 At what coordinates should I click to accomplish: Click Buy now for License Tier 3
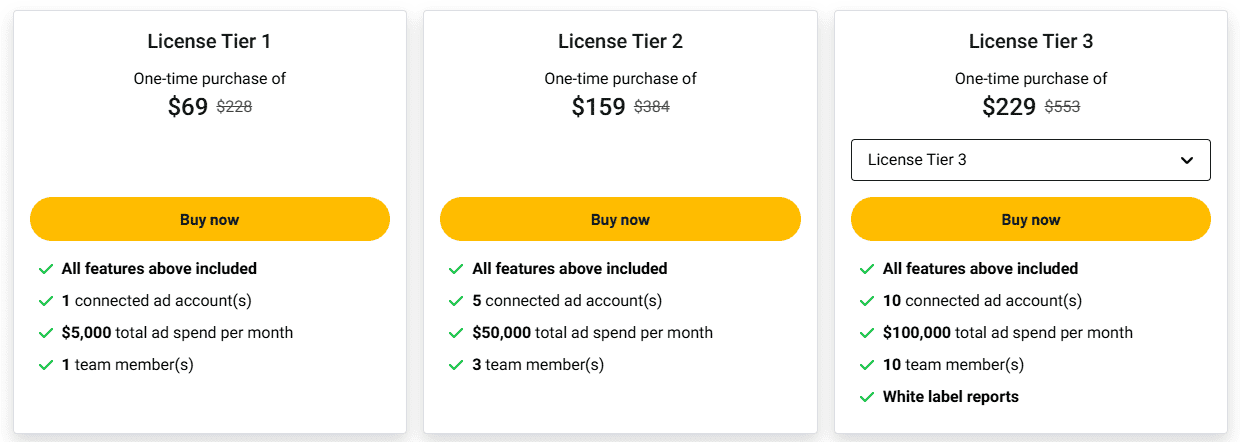click(1030, 220)
